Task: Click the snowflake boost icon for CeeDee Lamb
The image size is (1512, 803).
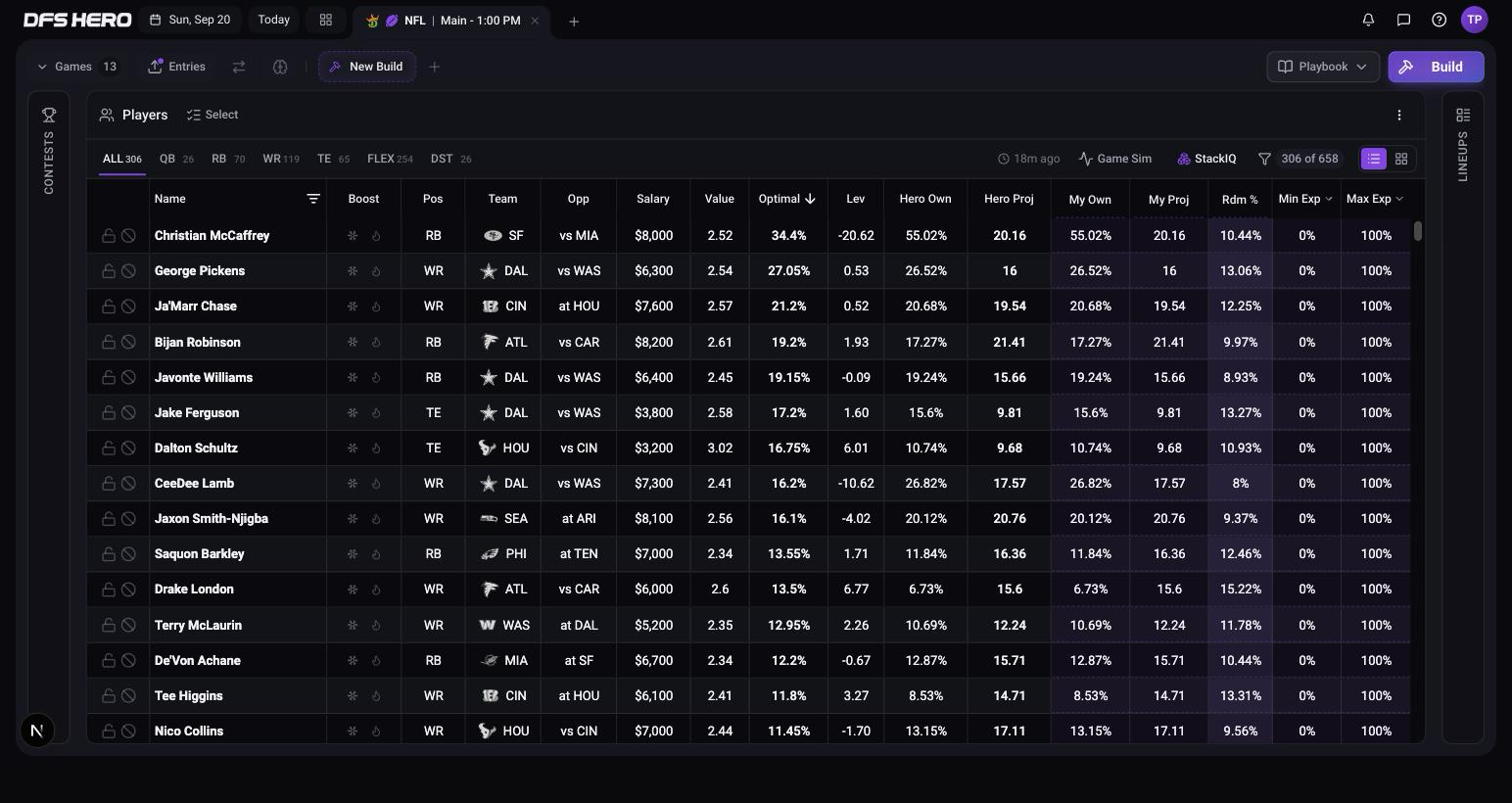Action: 353,484
